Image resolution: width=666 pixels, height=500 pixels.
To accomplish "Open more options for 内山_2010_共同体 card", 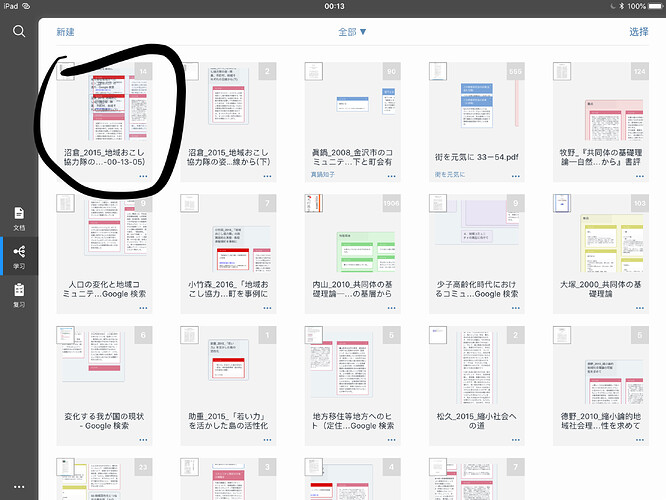I will (391, 308).
